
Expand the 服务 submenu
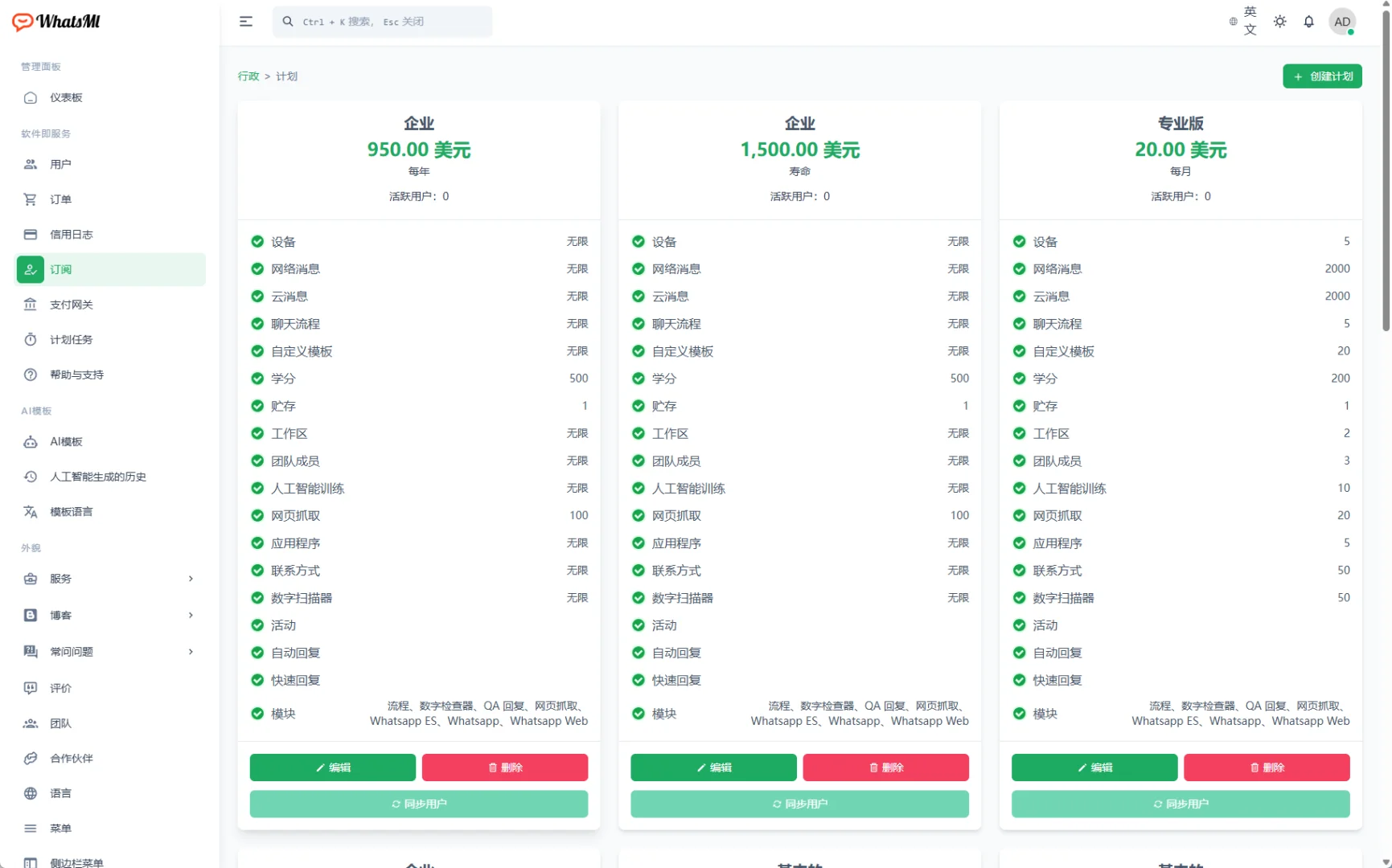coord(191,579)
